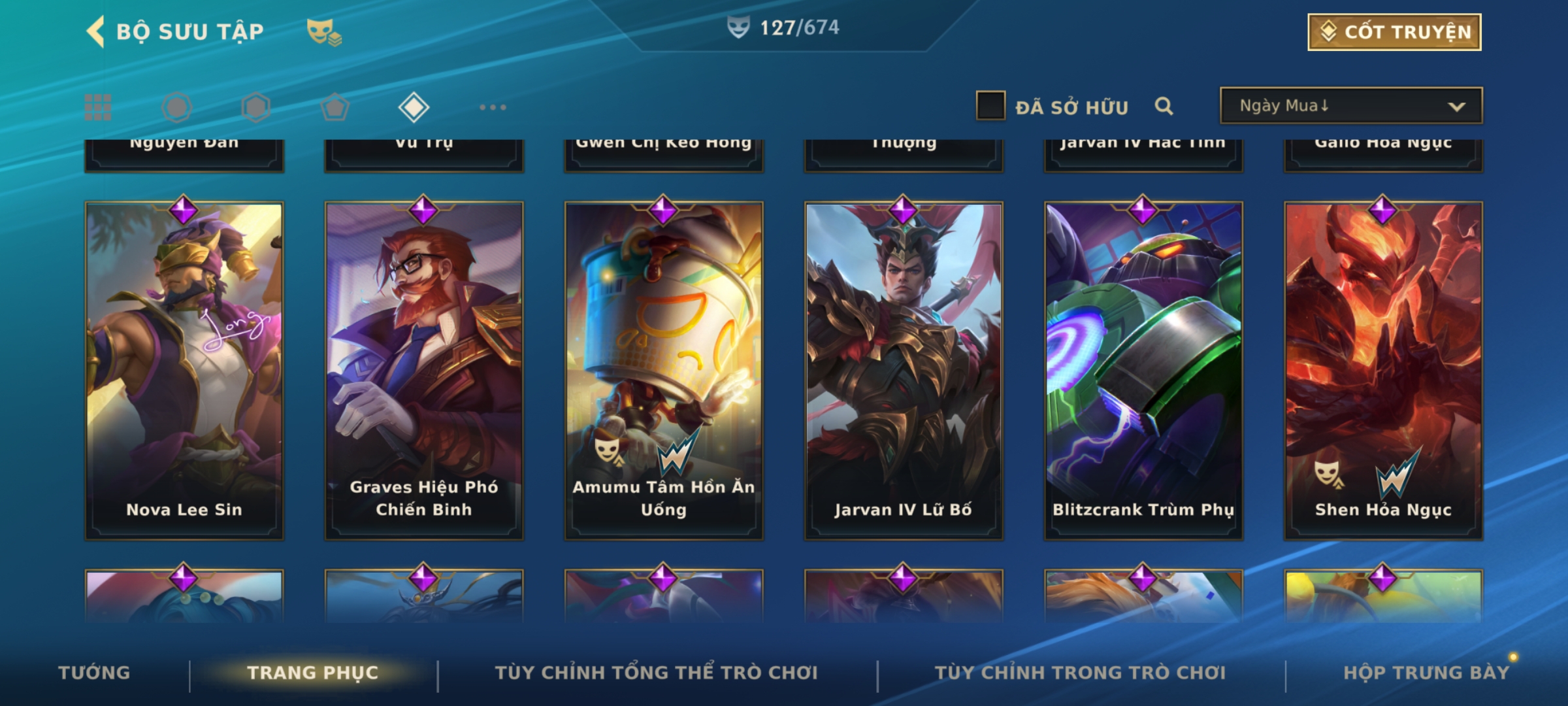This screenshot has height=706, width=1568.
Task: Select the pentagon rarity filter icon
Action: [x=335, y=107]
